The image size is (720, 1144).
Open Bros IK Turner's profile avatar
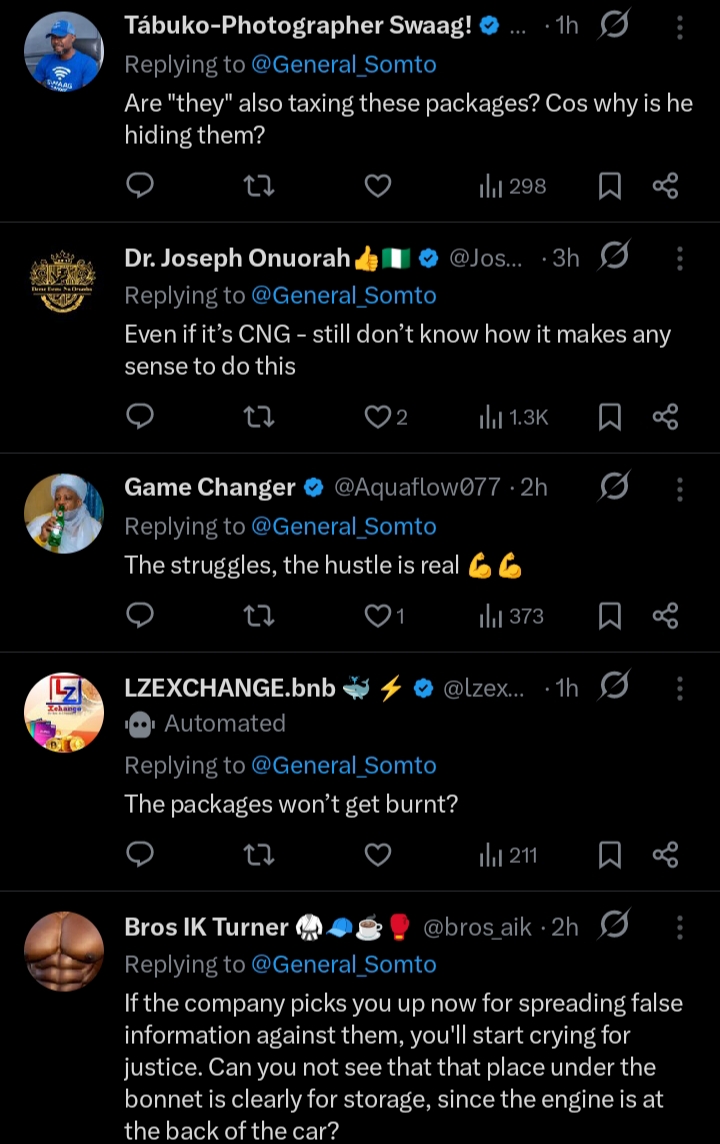(63, 951)
